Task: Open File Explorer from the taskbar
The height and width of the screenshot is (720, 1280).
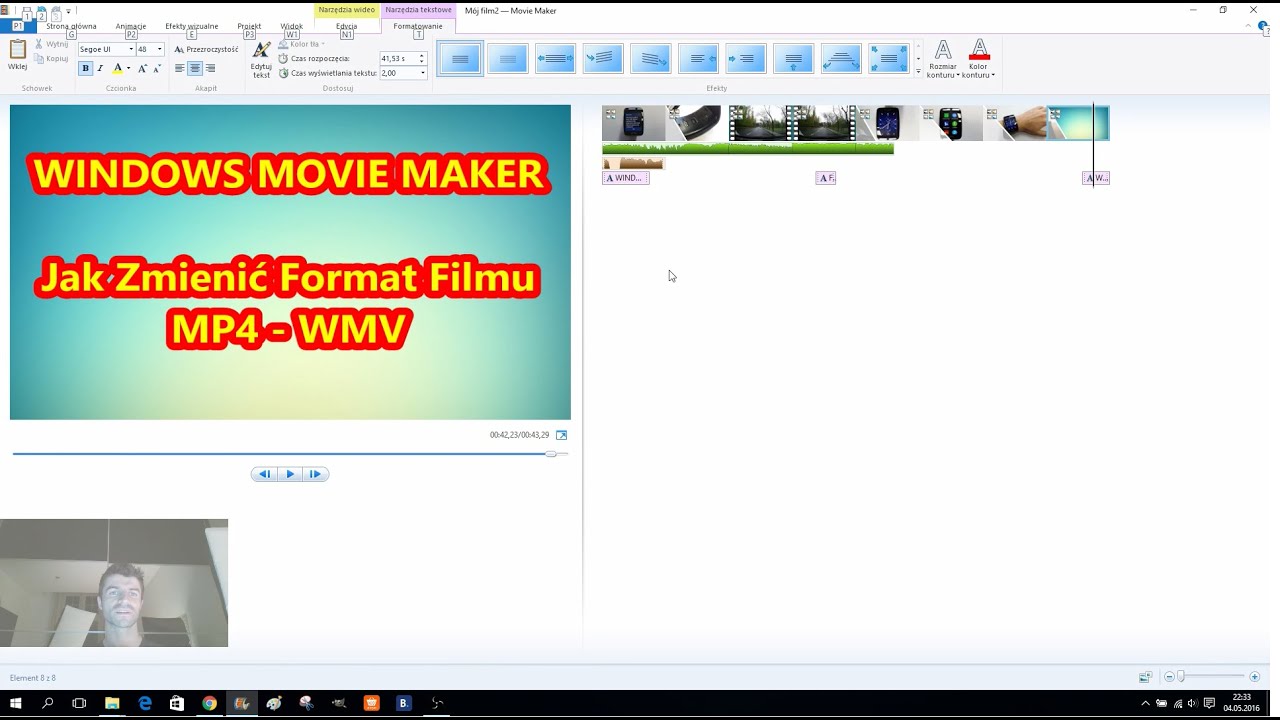Action: [112, 703]
